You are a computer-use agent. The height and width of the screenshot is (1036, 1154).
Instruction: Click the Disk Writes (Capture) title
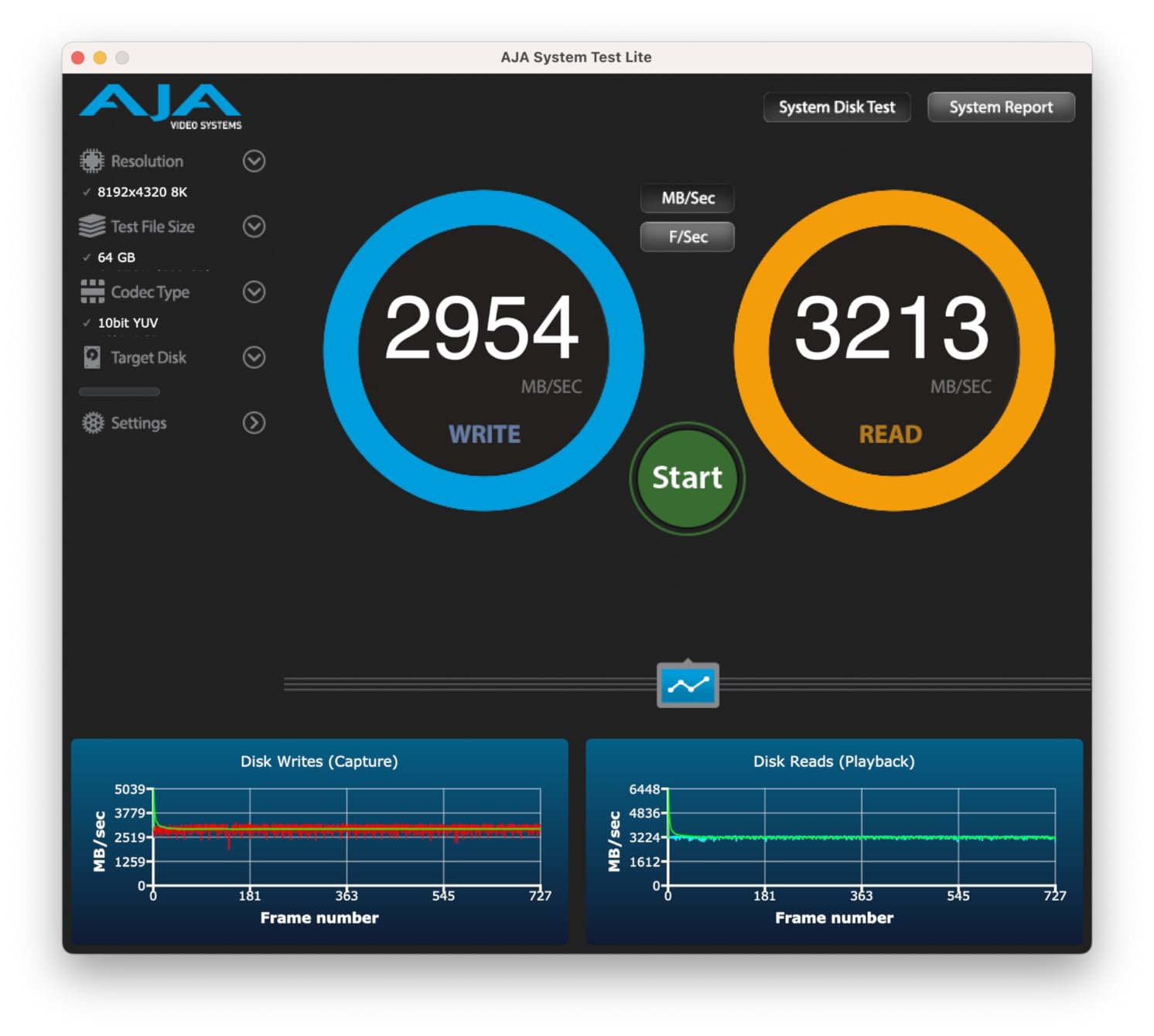(x=319, y=762)
